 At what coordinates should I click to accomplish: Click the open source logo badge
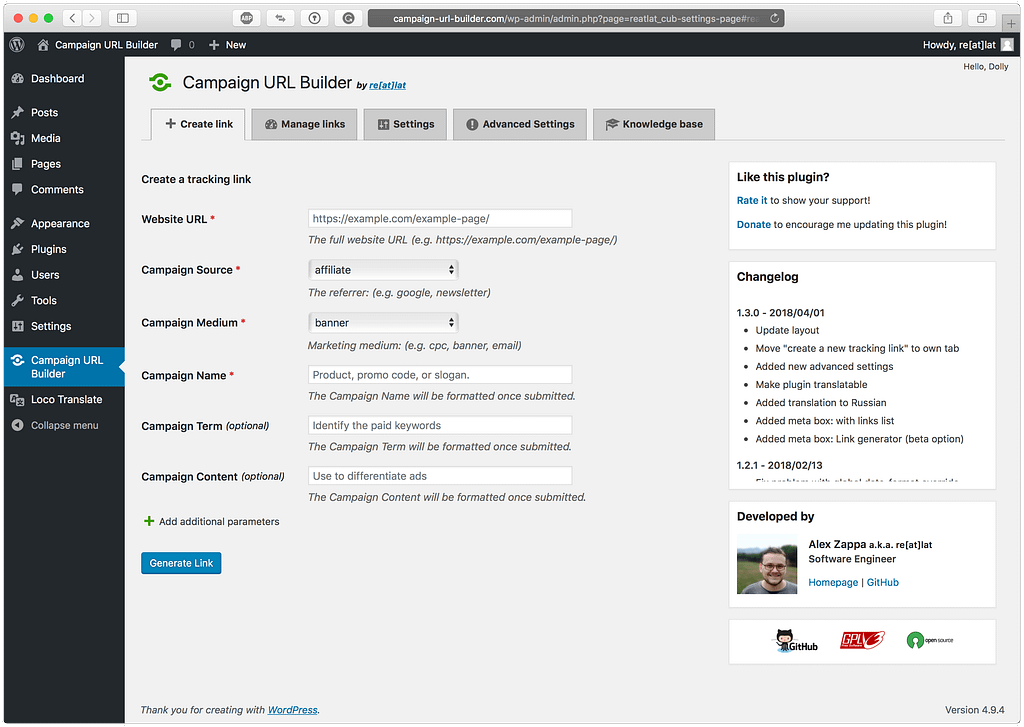coord(929,640)
